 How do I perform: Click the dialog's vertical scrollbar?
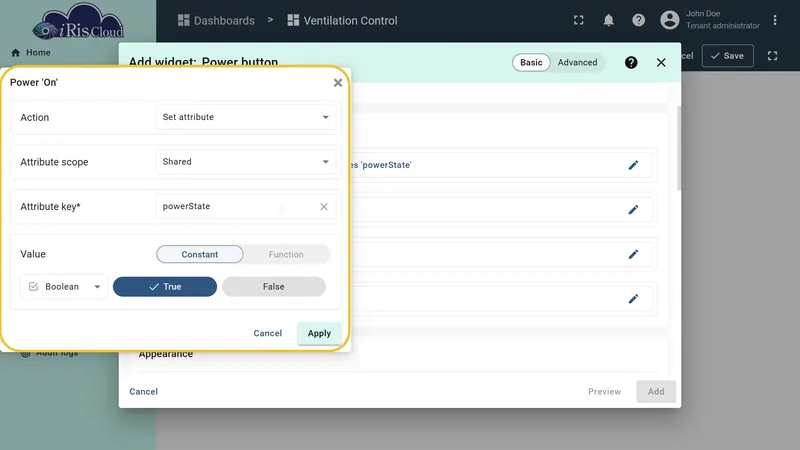[679, 148]
